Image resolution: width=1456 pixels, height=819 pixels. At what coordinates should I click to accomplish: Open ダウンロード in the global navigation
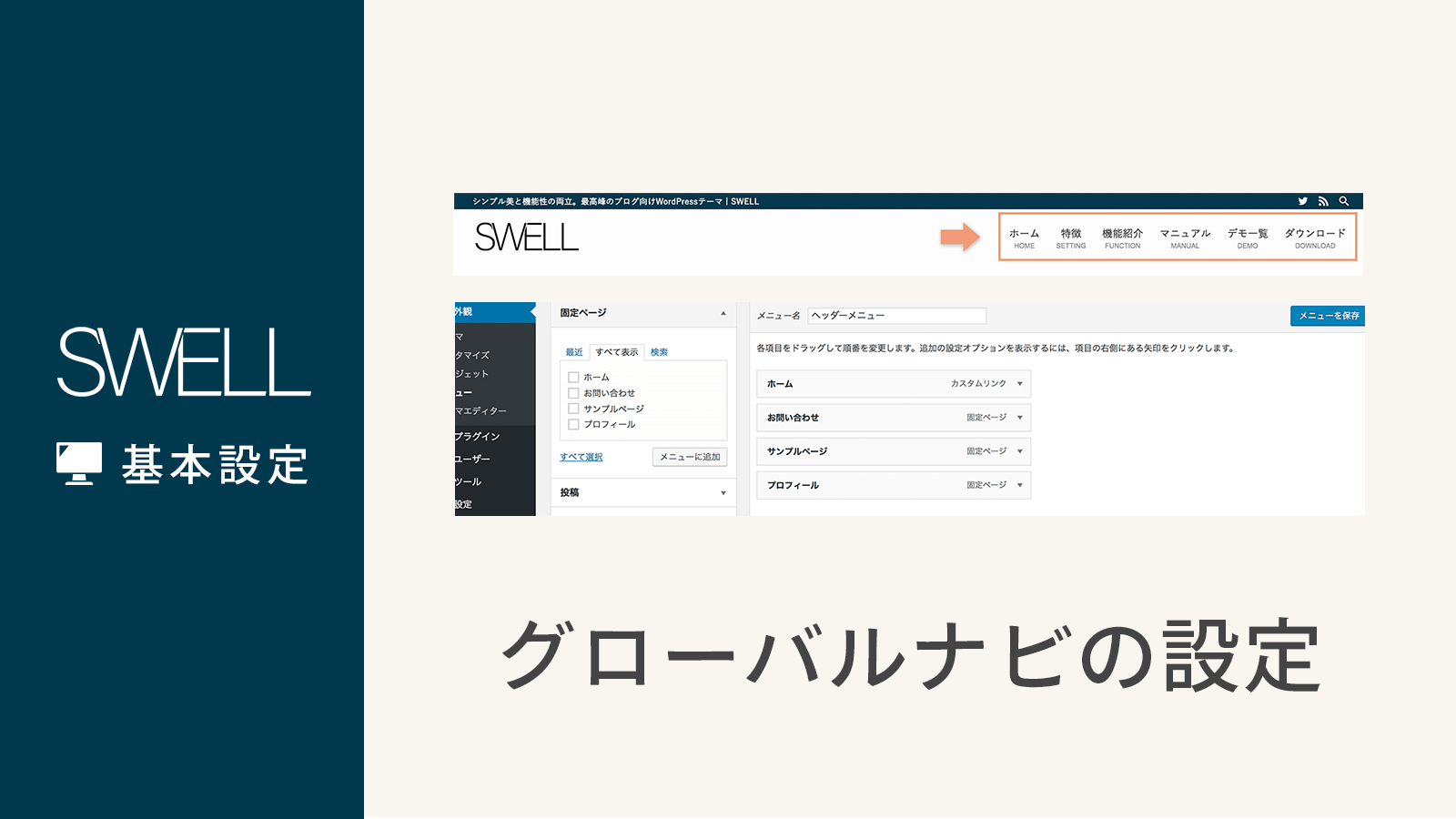tap(1315, 238)
